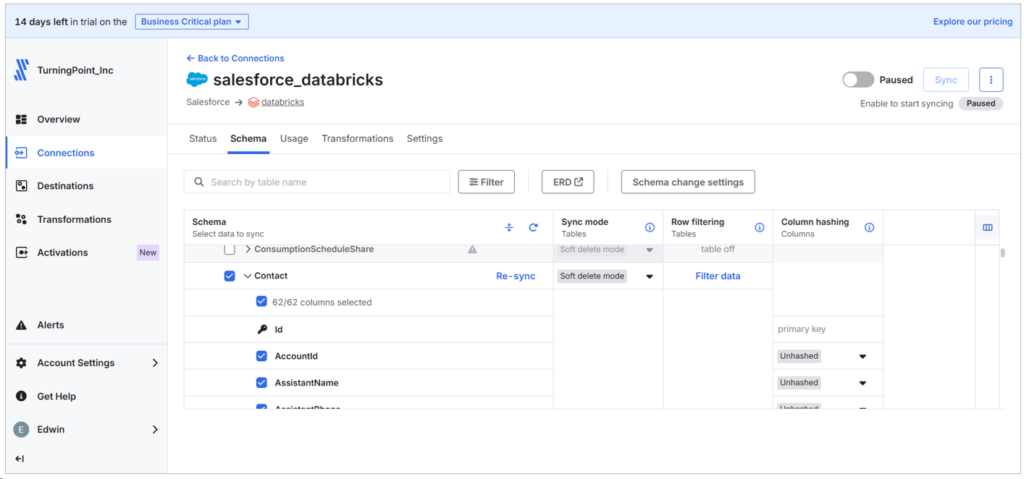Click the databricks destination icon
The width and height of the screenshot is (1024, 479).
253,103
